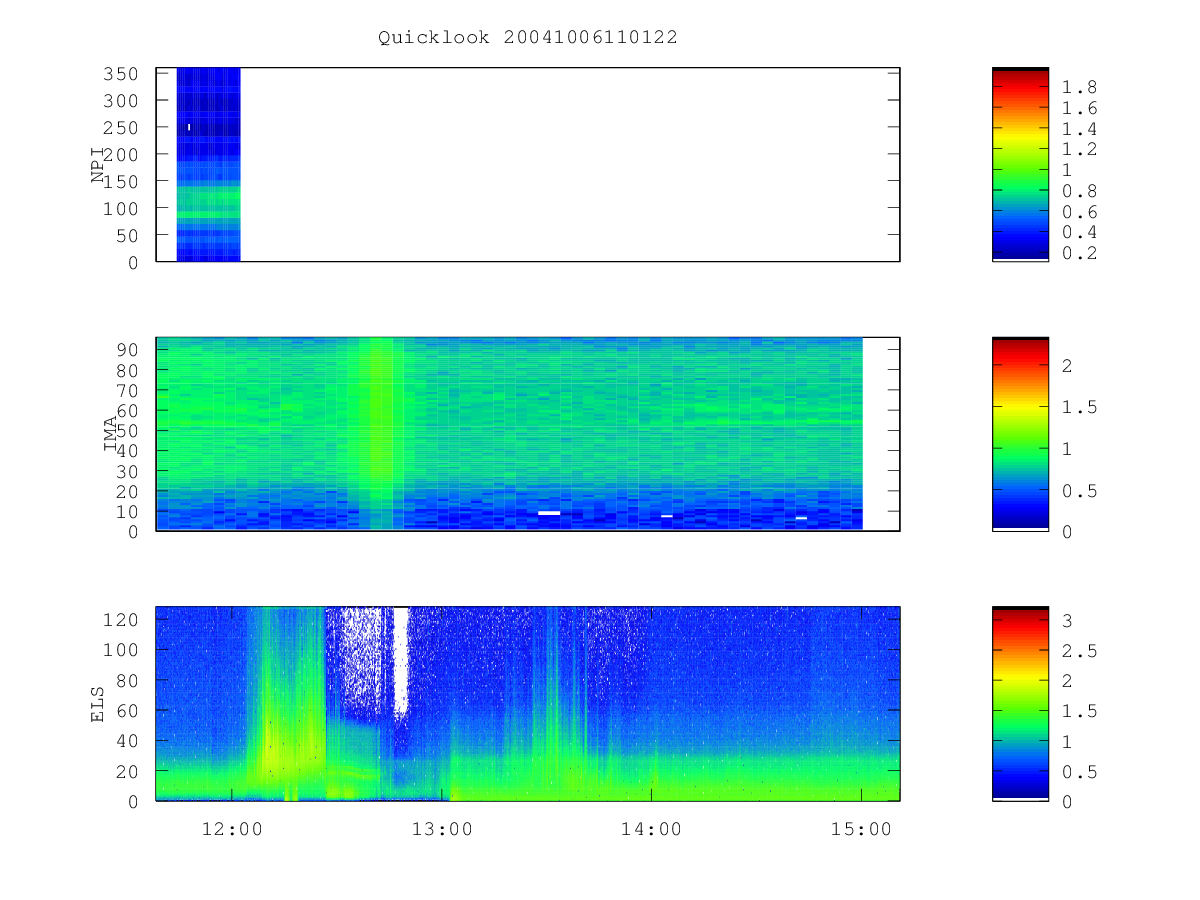Click the 3 label on ELS colorbar
The height and width of the screenshot is (900, 1200).
pyautogui.click(x=1067, y=621)
